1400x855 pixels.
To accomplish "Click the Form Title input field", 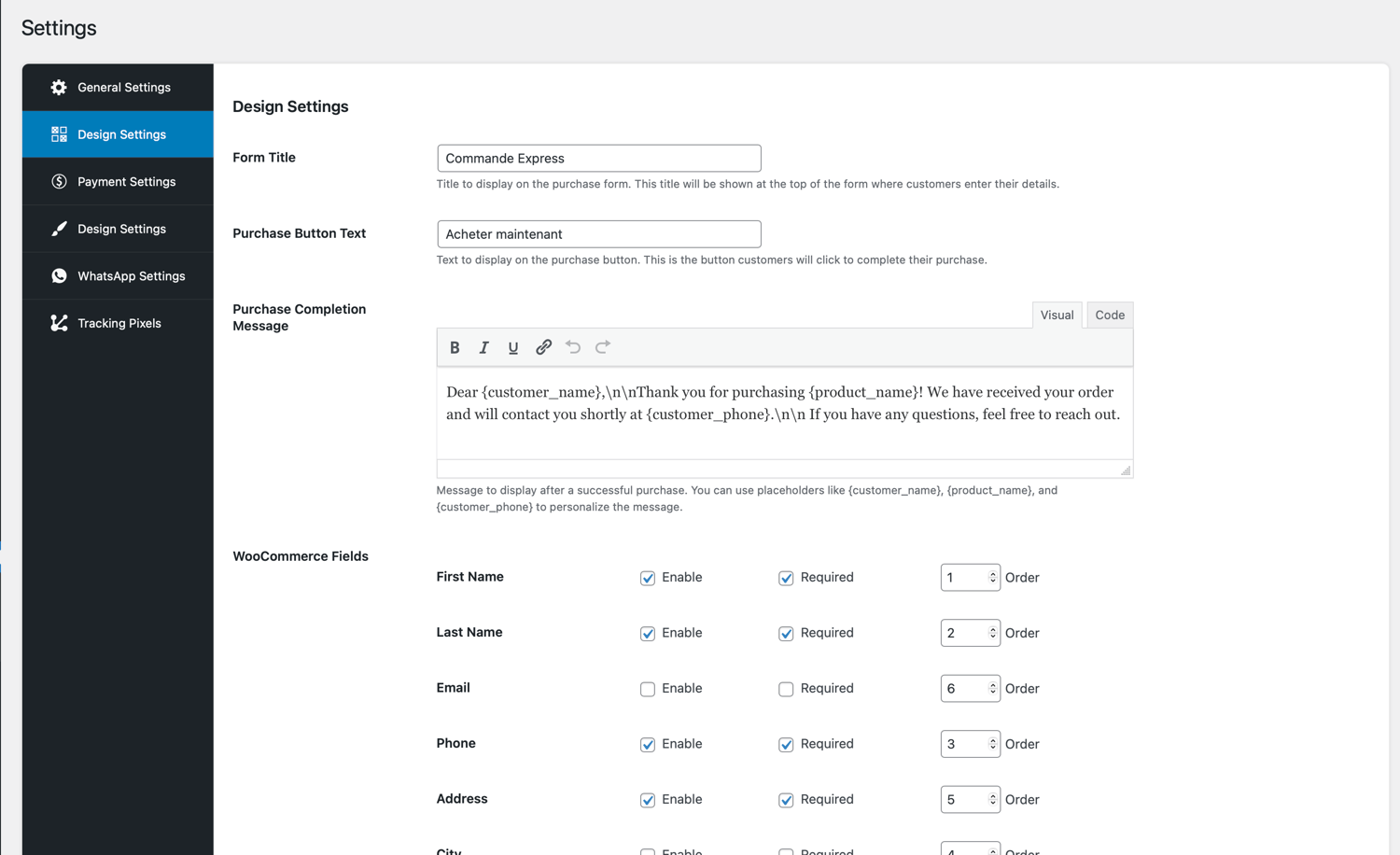I will pos(599,158).
